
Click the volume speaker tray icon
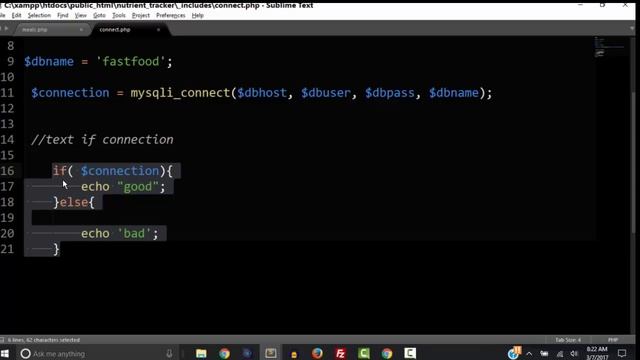574,354
